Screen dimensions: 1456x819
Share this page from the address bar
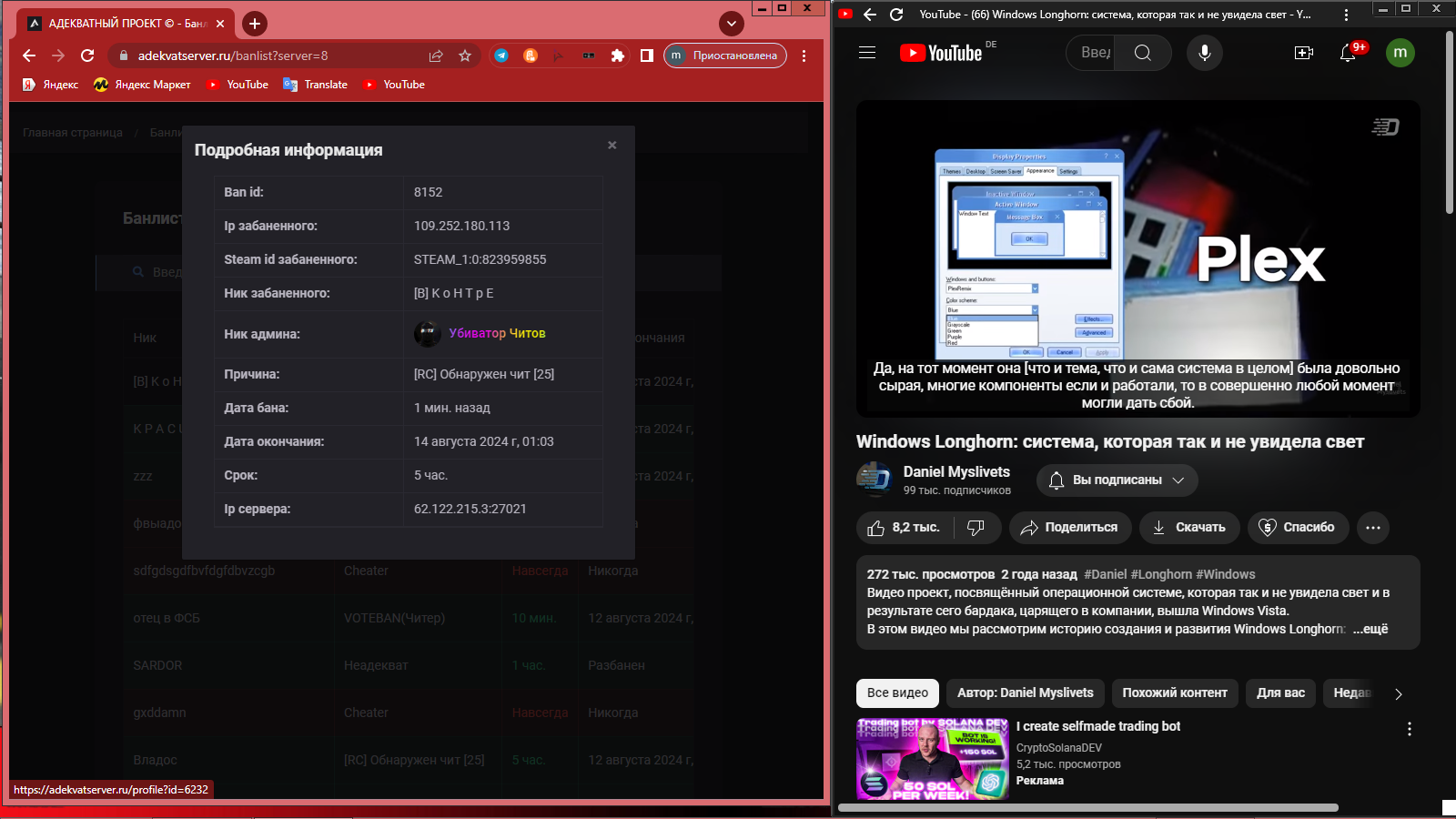coord(436,56)
